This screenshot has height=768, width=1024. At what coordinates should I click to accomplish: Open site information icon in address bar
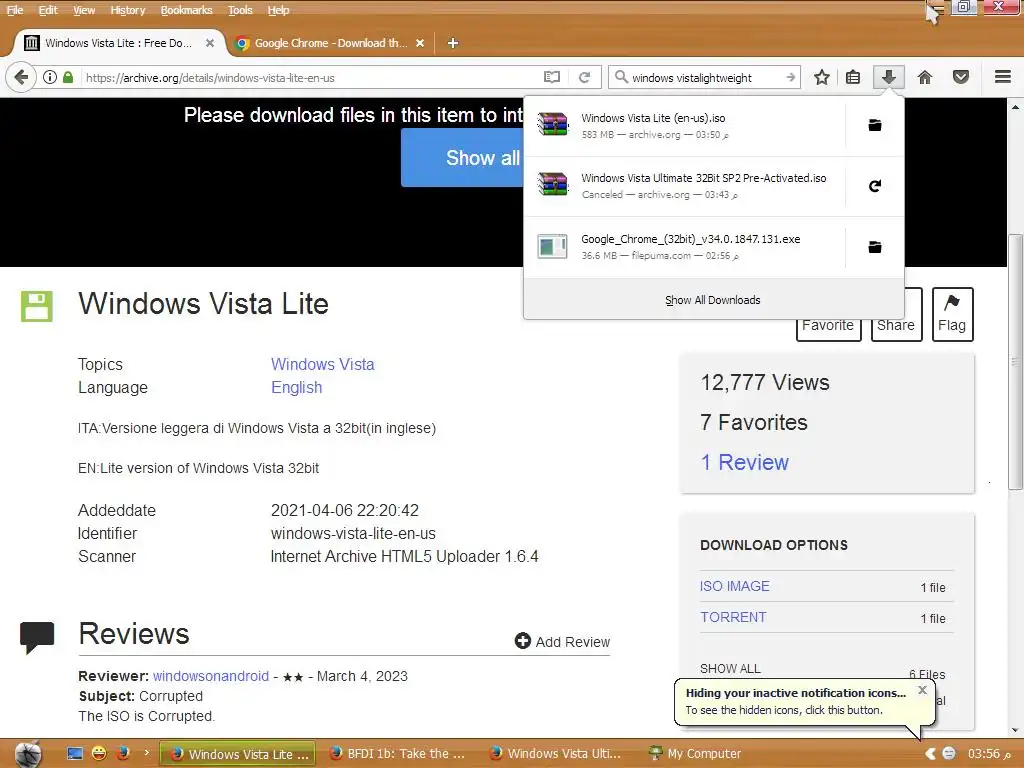50,77
